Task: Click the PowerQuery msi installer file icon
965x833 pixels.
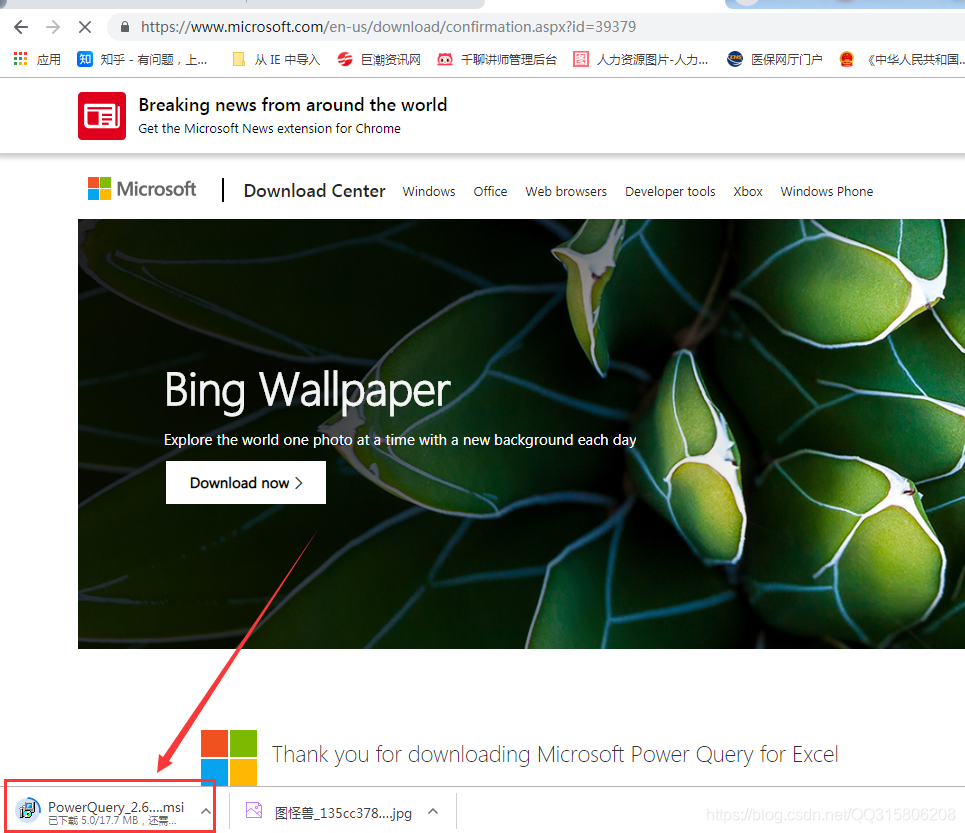Action: (28, 810)
